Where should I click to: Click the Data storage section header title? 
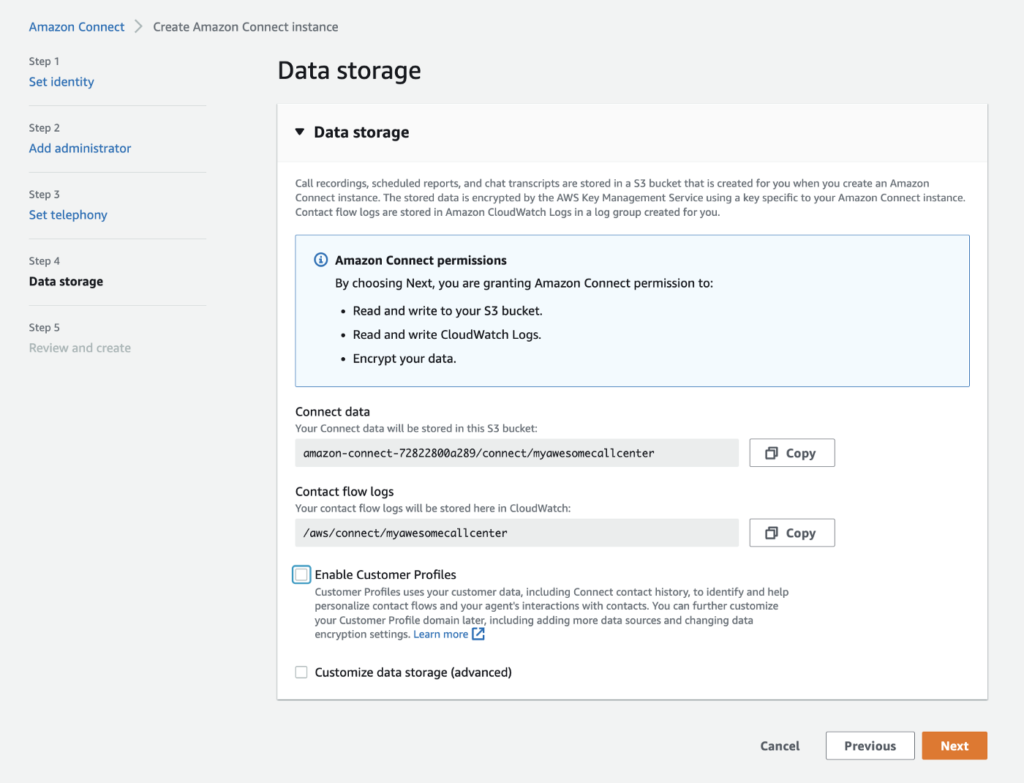pos(361,132)
